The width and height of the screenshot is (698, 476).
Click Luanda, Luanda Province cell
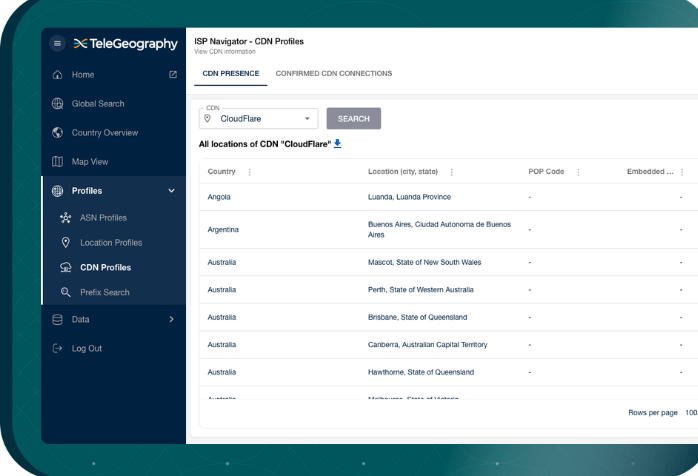tap(409, 197)
